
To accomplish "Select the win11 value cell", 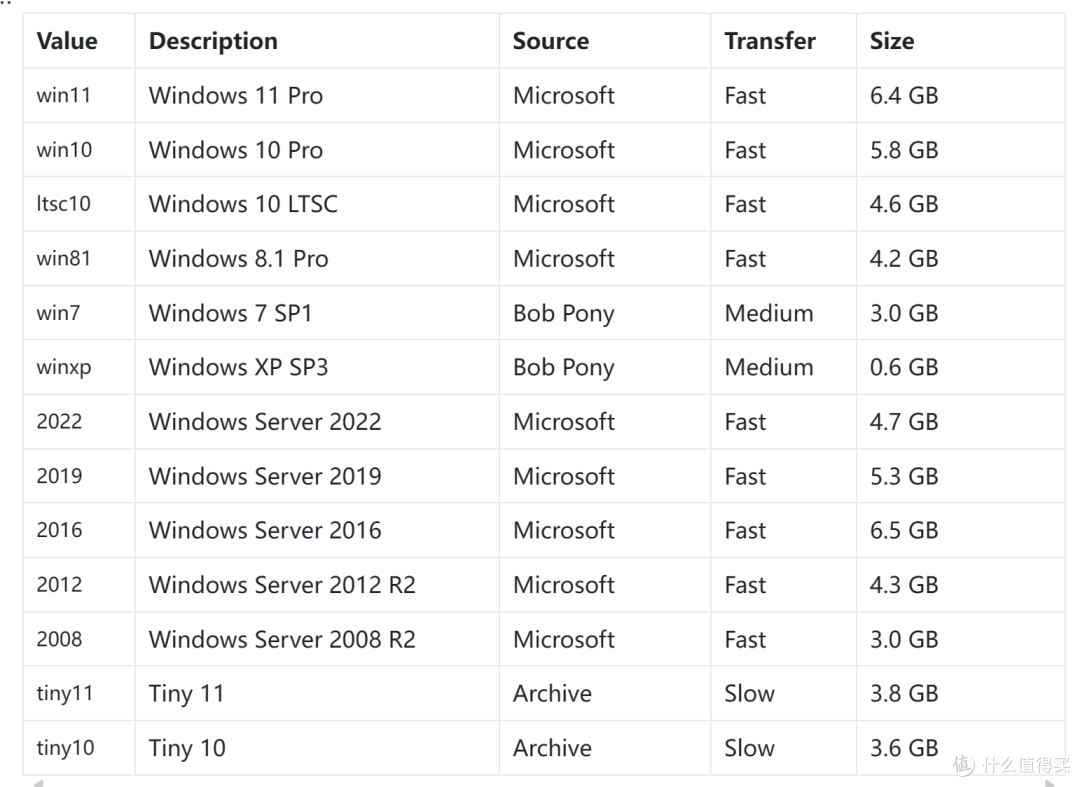I will (x=64, y=96).
